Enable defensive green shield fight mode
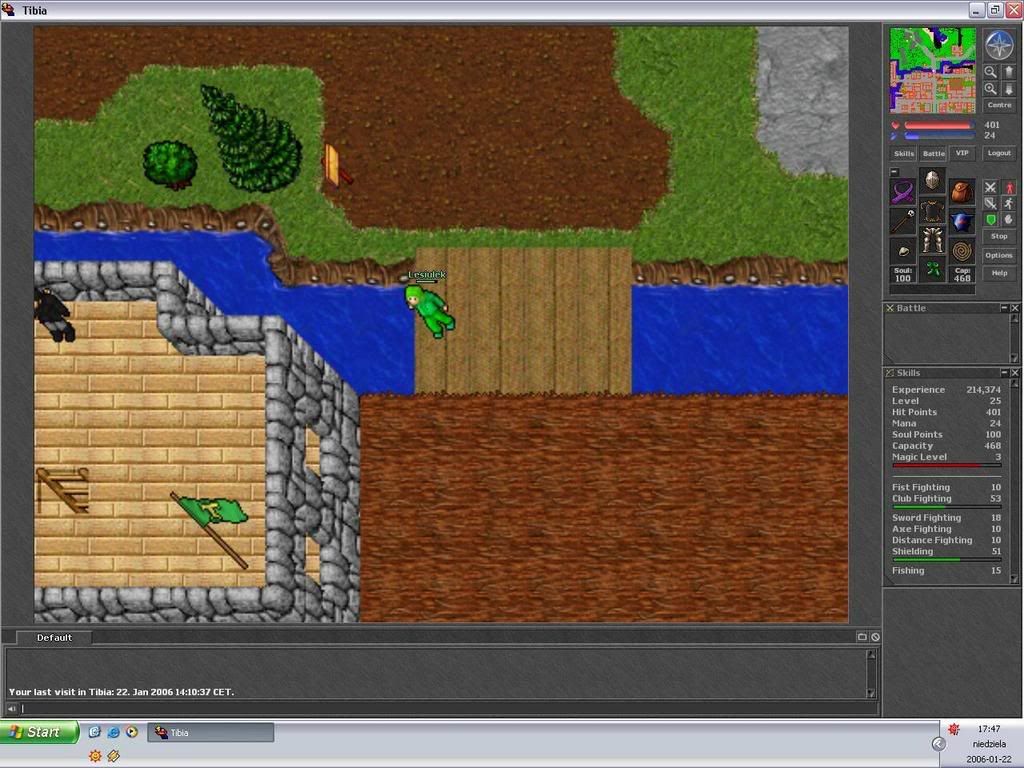The height and width of the screenshot is (768, 1024). [991, 219]
